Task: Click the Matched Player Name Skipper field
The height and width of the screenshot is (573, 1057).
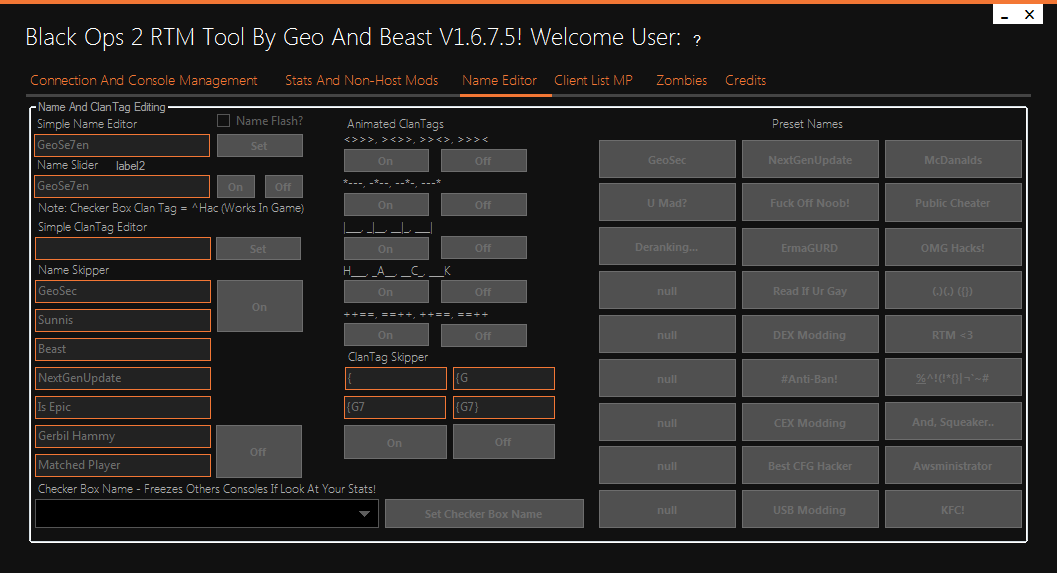Action: point(123,465)
